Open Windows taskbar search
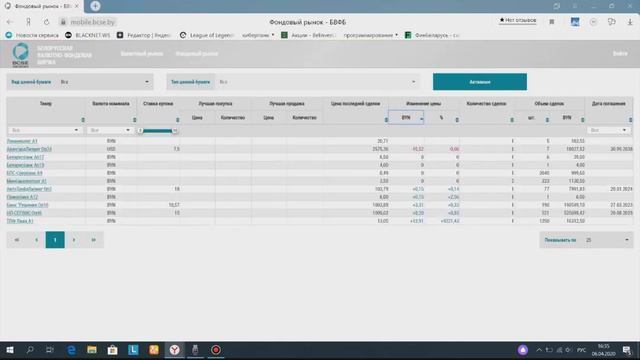 (x=30, y=350)
